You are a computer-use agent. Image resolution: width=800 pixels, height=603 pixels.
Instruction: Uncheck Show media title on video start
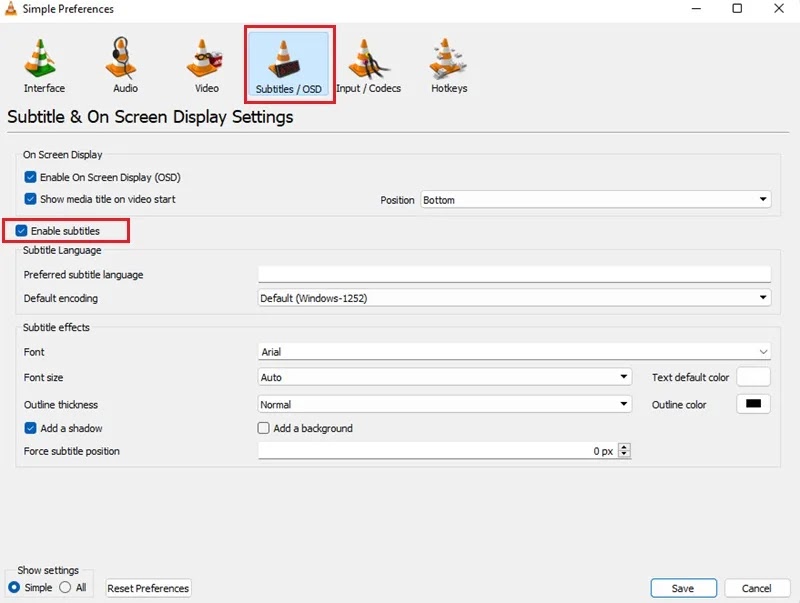pyautogui.click(x=30, y=199)
